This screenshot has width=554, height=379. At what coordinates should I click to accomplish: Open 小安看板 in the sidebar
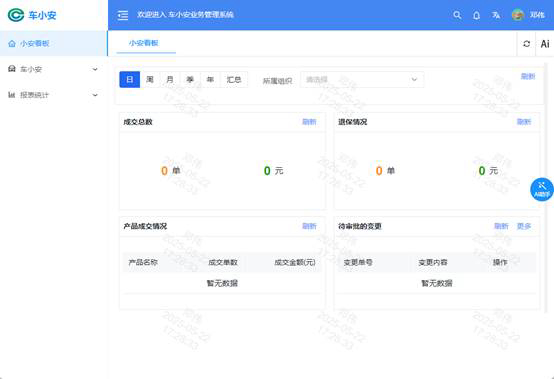click(54, 43)
